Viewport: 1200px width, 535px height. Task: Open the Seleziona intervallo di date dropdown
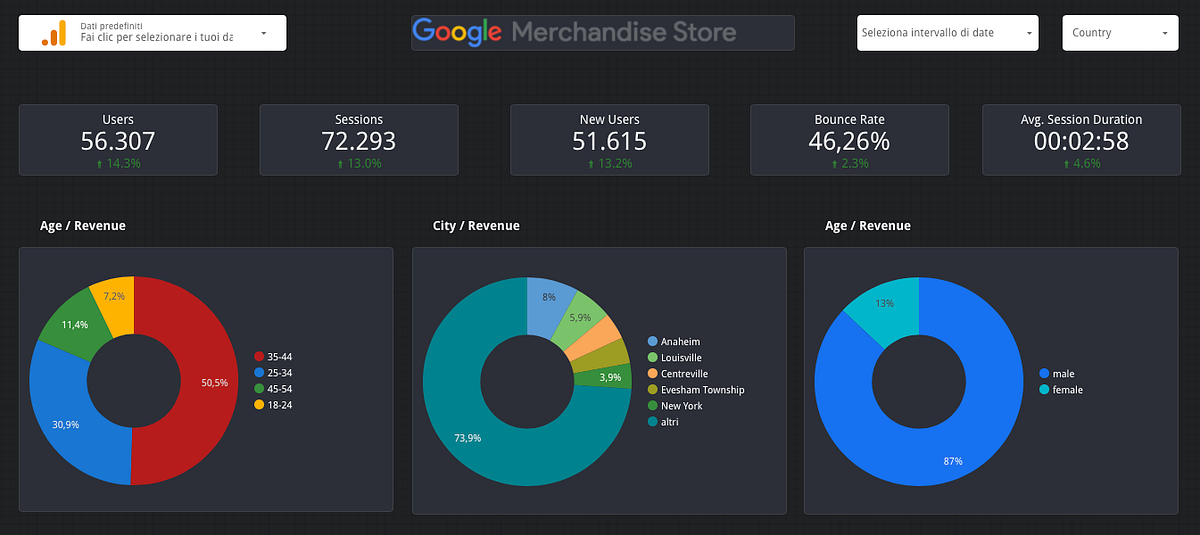(947, 33)
